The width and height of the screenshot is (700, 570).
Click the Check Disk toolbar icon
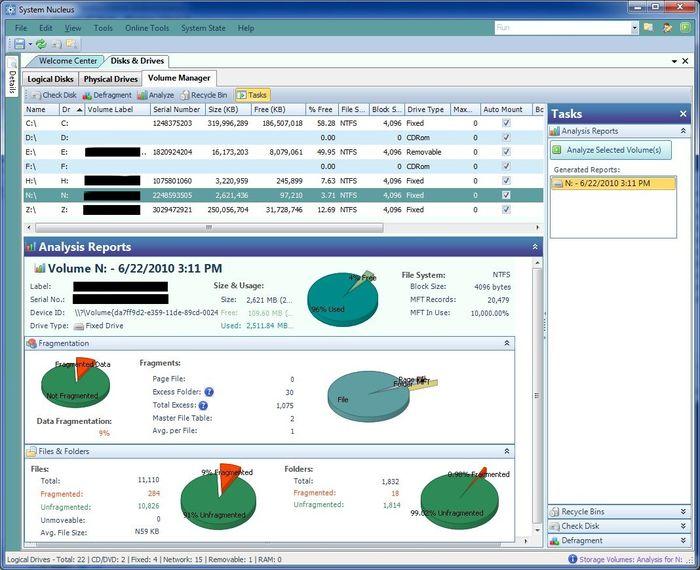[36, 95]
